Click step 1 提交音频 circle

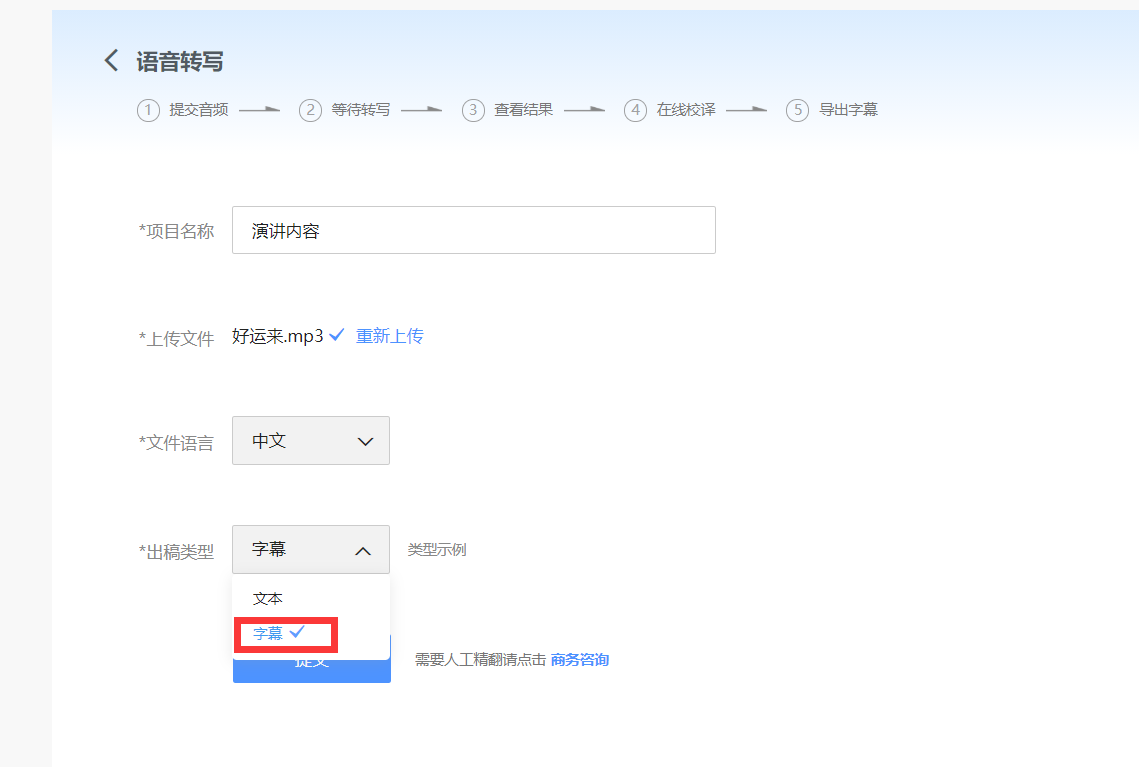pos(148,110)
